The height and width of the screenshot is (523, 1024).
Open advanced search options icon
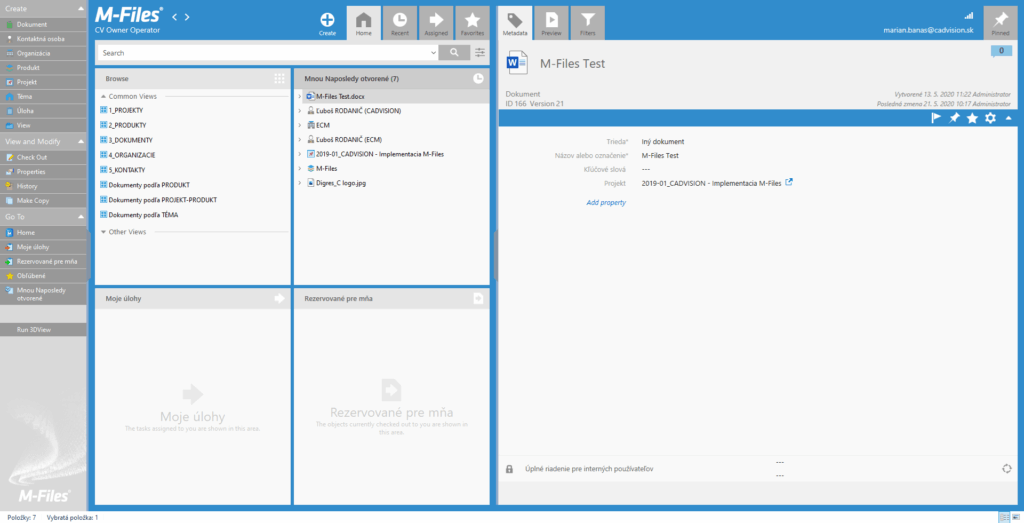click(x=480, y=53)
